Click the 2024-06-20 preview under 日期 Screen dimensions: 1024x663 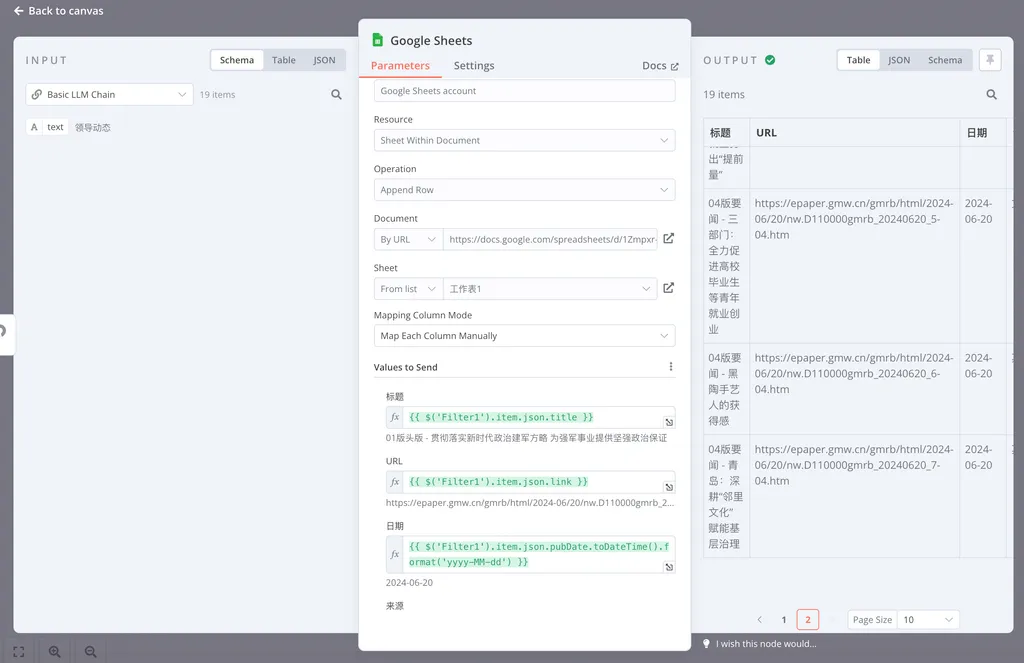[409, 583]
